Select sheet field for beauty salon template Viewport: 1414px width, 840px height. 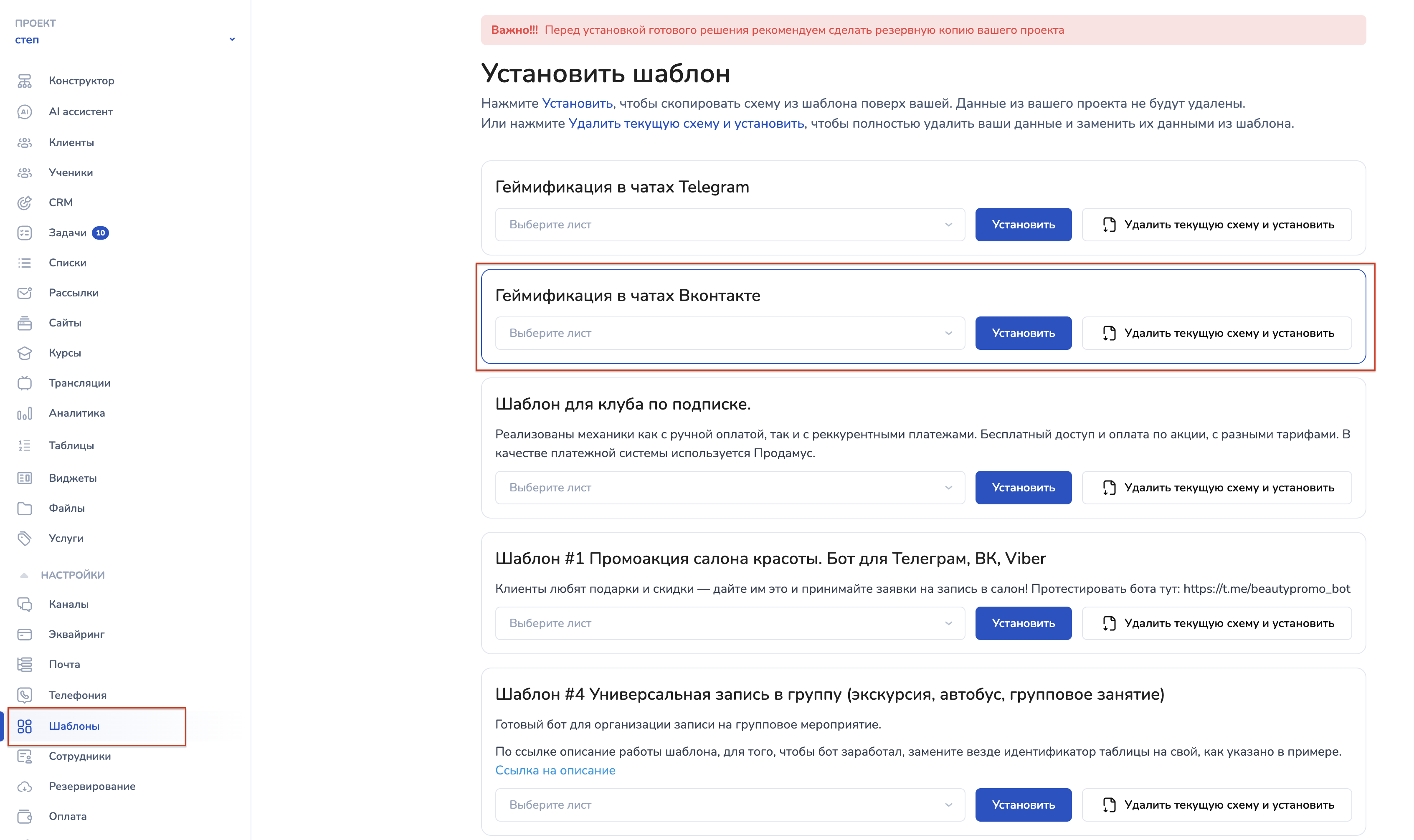[x=730, y=623]
